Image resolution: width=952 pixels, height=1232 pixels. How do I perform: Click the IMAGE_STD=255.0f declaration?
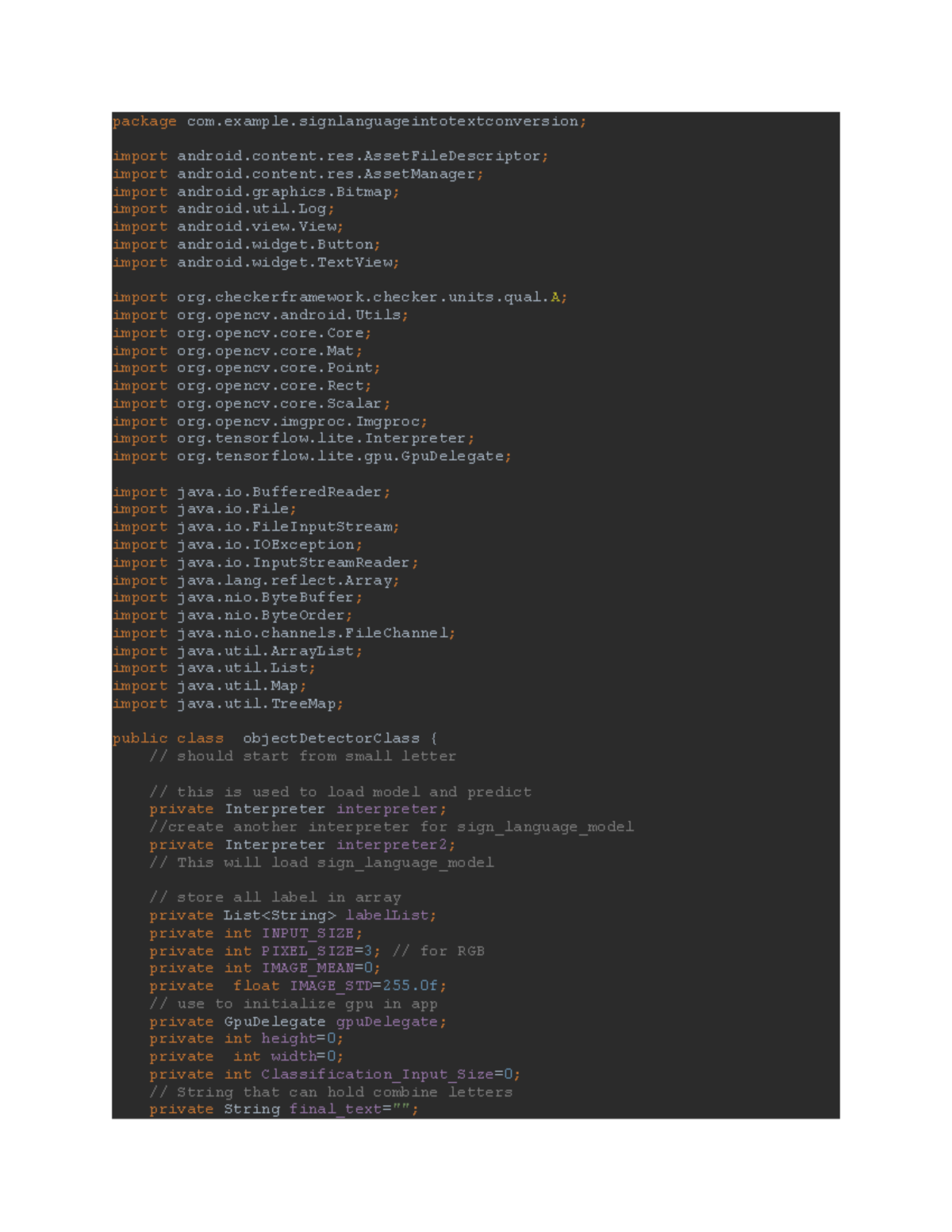[x=297, y=985]
